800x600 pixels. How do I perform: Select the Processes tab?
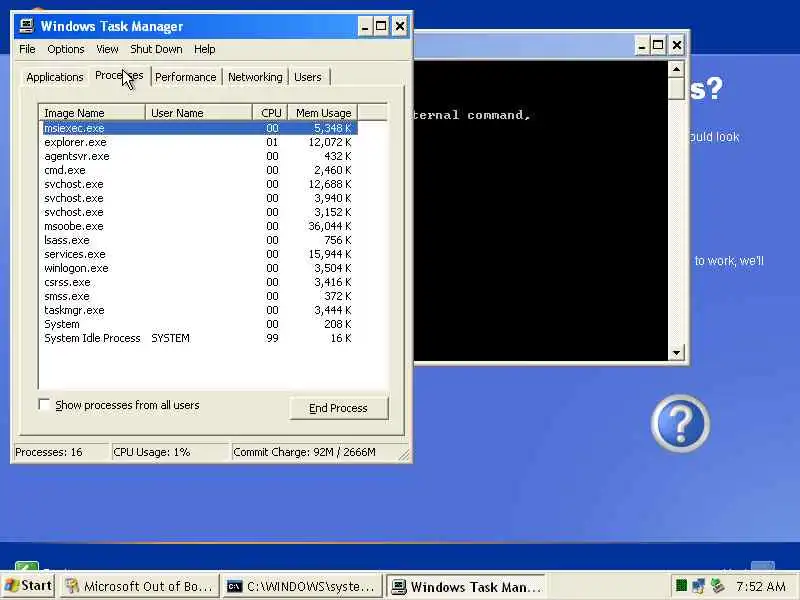119,76
